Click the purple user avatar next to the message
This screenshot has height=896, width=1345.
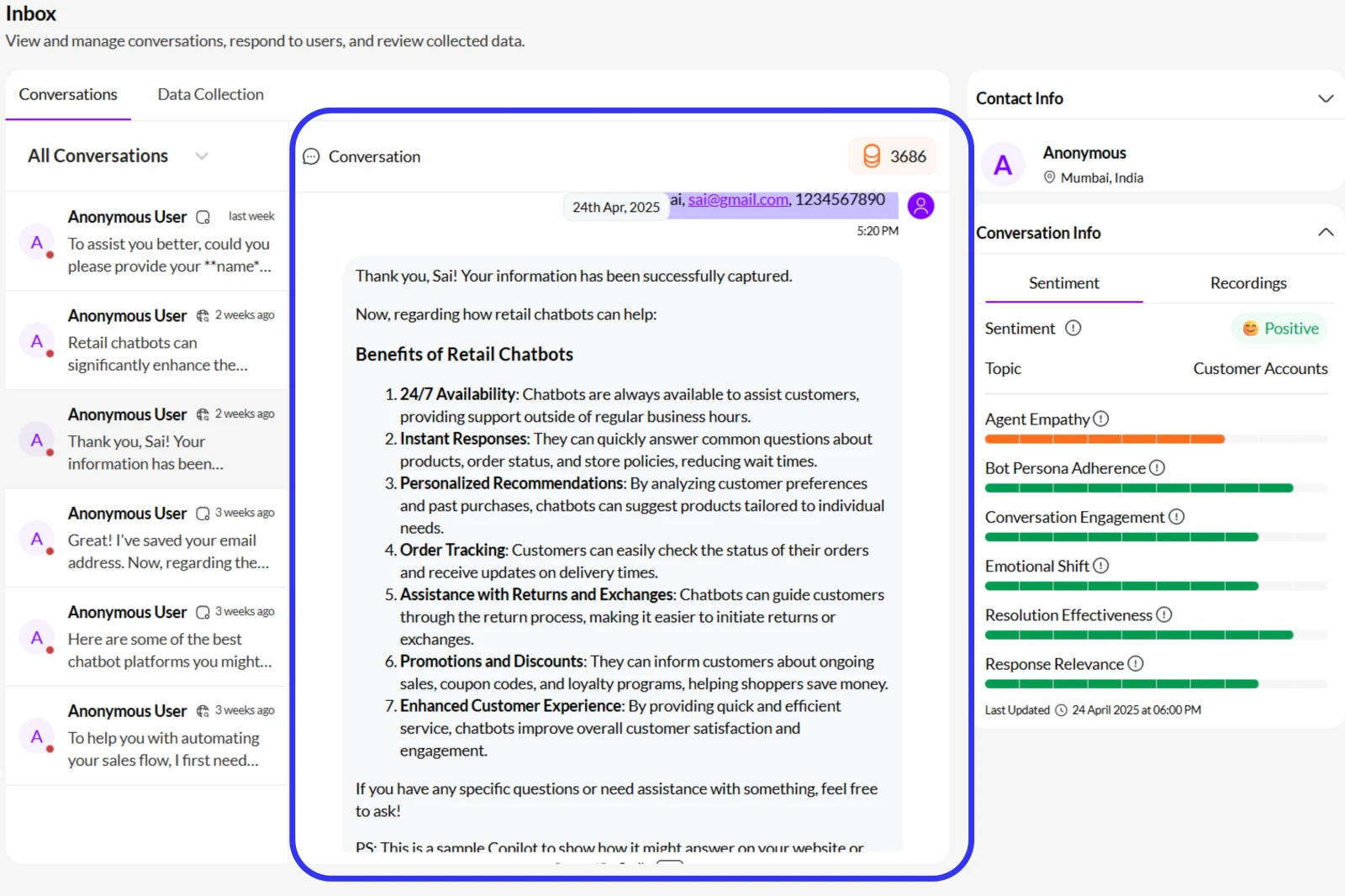pyautogui.click(x=920, y=205)
